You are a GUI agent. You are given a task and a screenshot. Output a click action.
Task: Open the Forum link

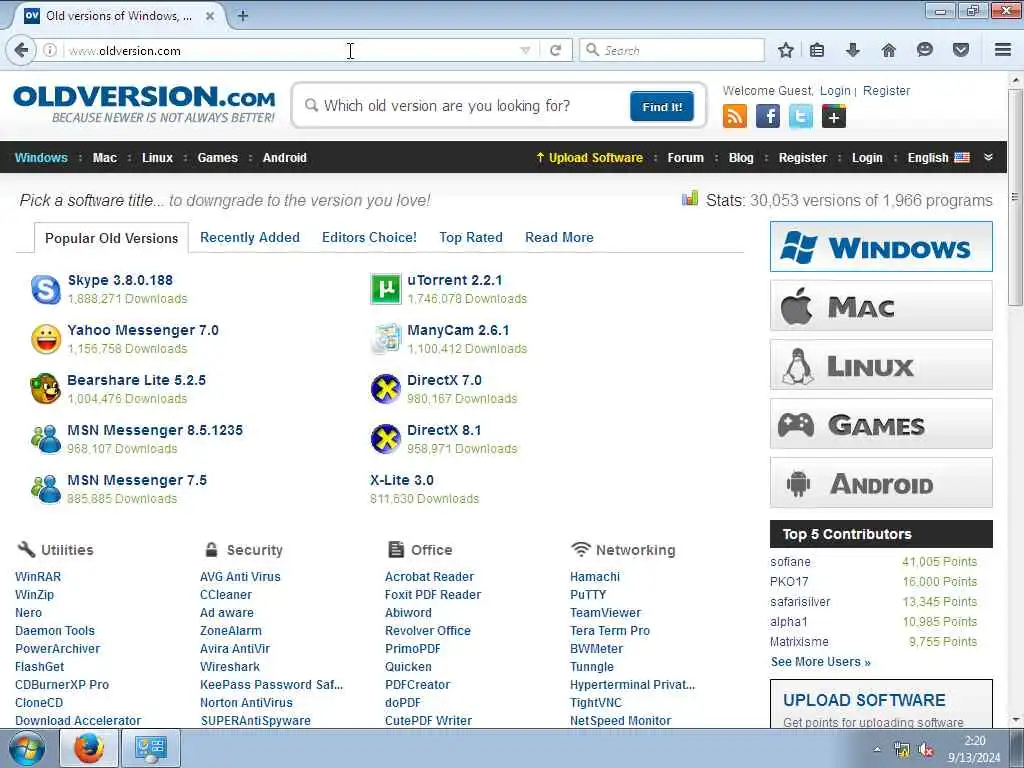pyautogui.click(x=686, y=157)
